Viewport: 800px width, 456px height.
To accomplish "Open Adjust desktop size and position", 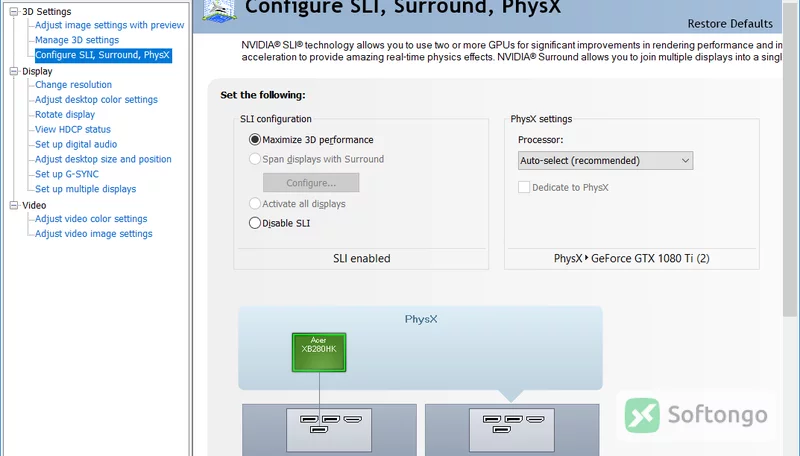I will [103, 159].
